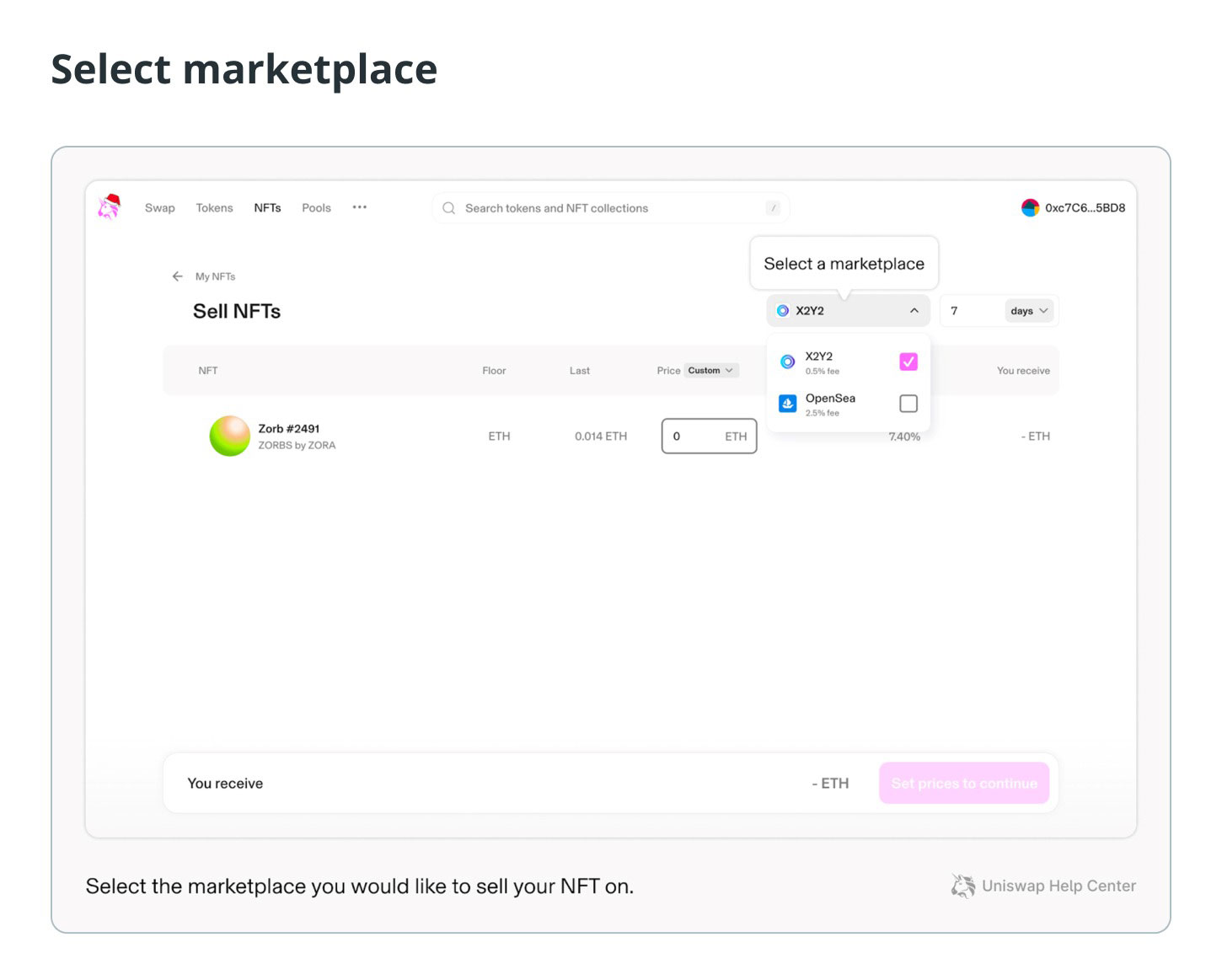Image resolution: width=1222 pixels, height=980 pixels.
Task: Click the Uniswap unicorn logo
Action: pyautogui.click(x=110, y=206)
